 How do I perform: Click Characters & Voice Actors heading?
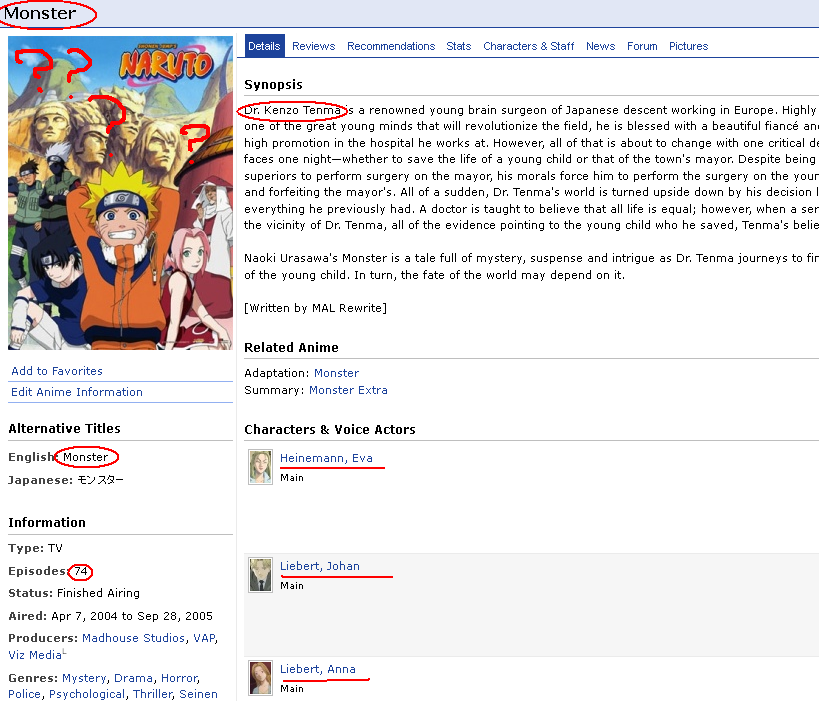pos(330,430)
